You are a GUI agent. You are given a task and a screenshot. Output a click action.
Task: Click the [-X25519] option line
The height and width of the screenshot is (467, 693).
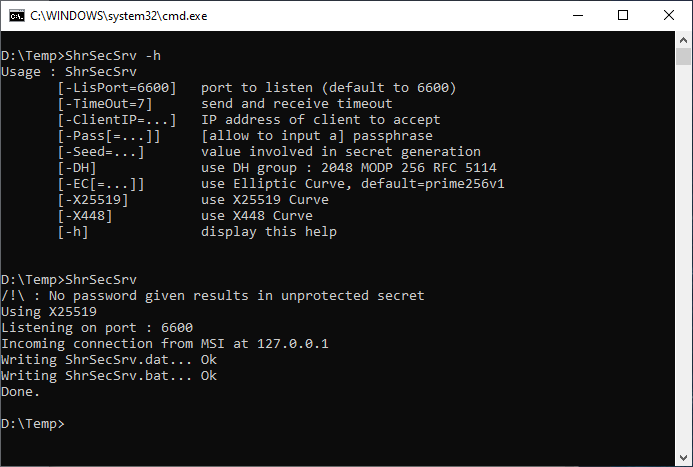(x=193, y=200)
